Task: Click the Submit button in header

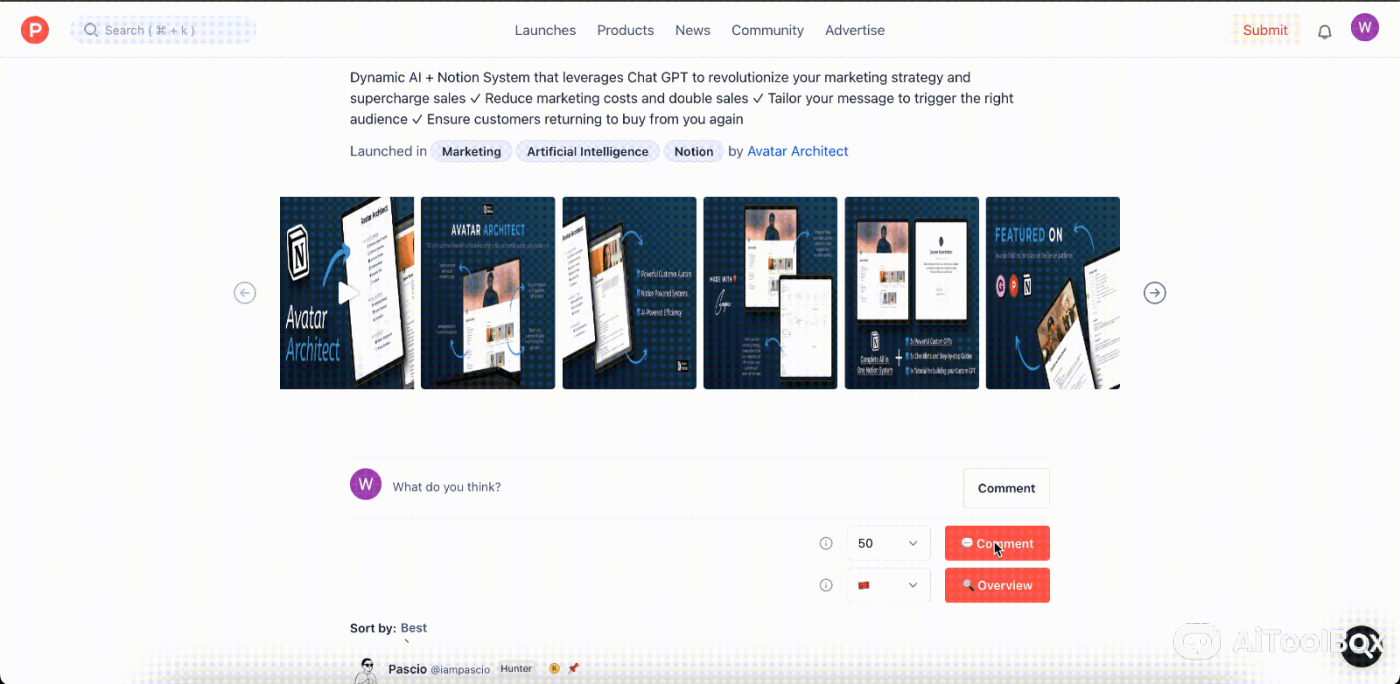Action: coord(1264,30)
